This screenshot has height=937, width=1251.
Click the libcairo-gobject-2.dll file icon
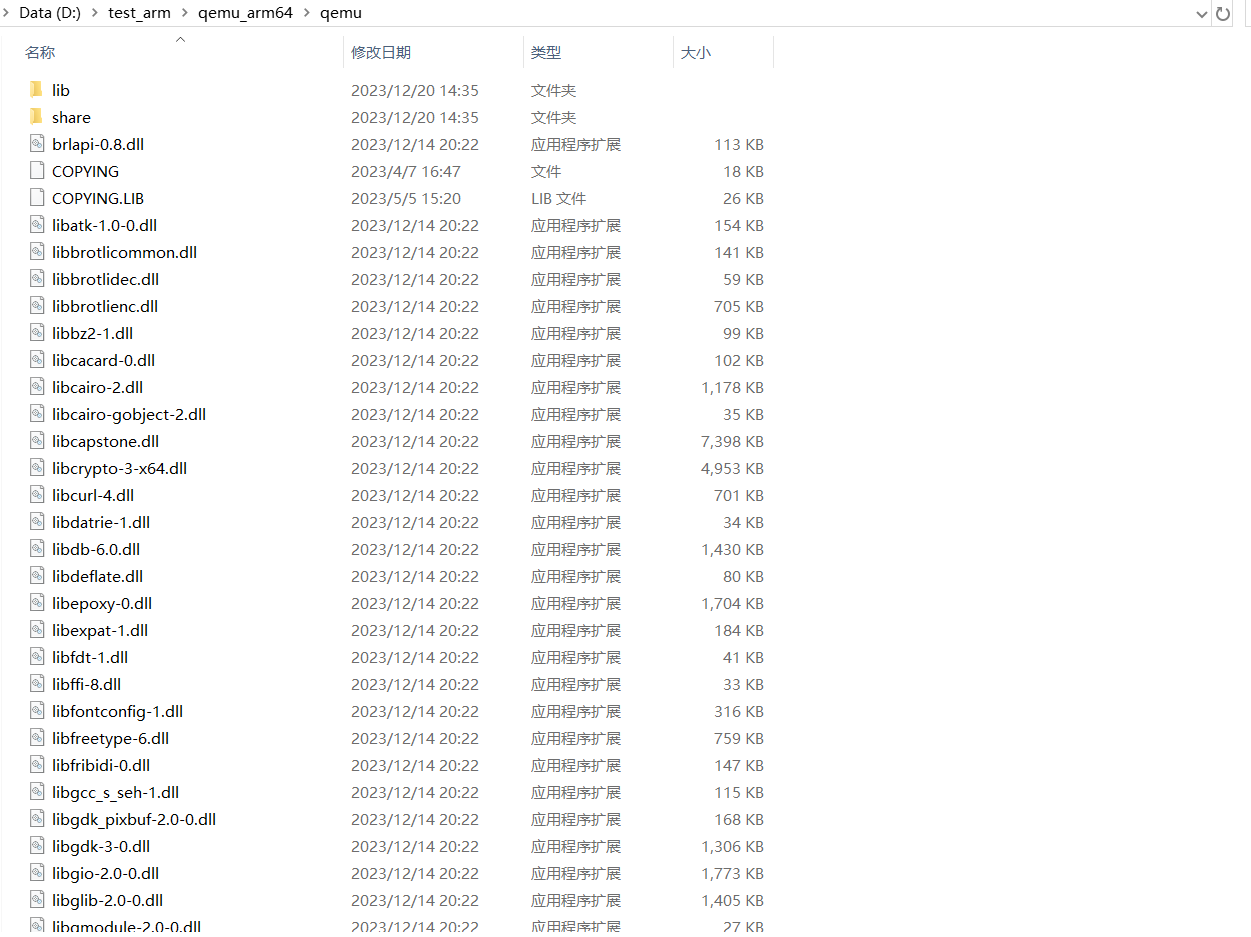click(37, 414)
